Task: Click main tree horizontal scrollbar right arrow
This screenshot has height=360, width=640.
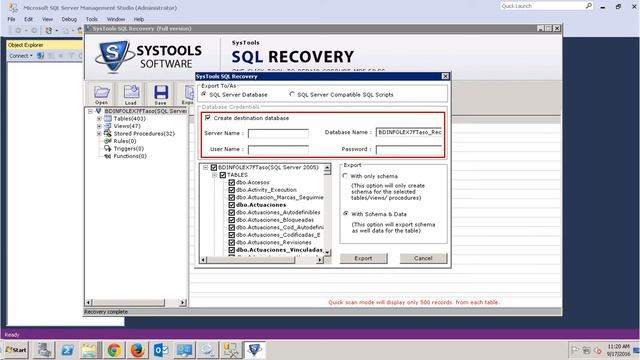Action: (x=182, y=302)
